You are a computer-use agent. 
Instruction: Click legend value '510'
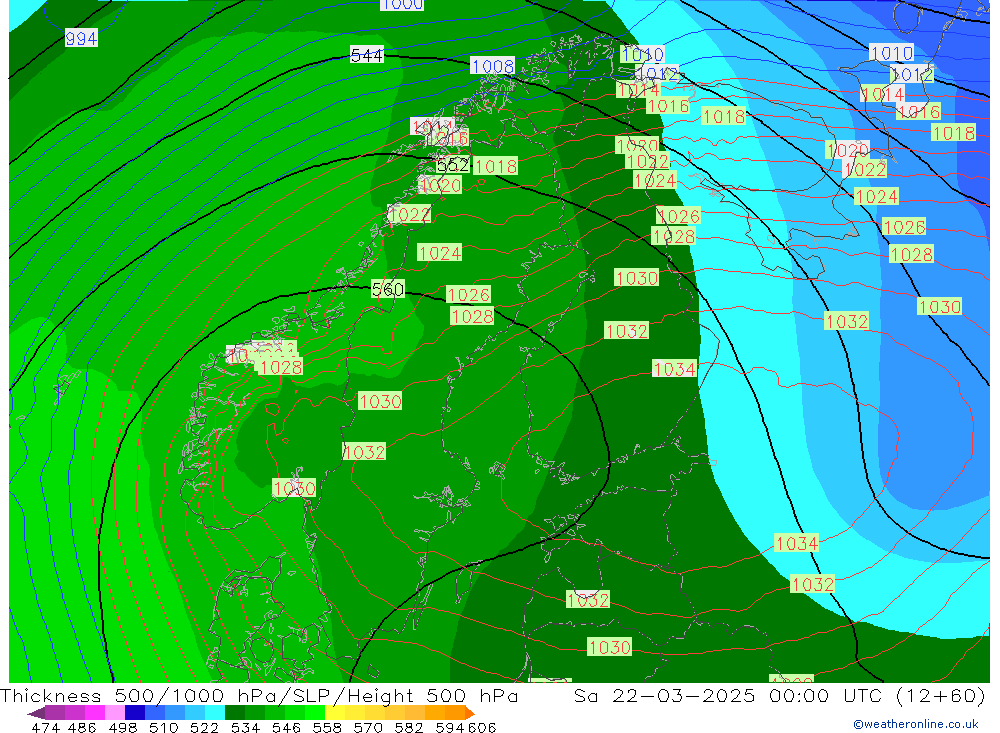163,727
